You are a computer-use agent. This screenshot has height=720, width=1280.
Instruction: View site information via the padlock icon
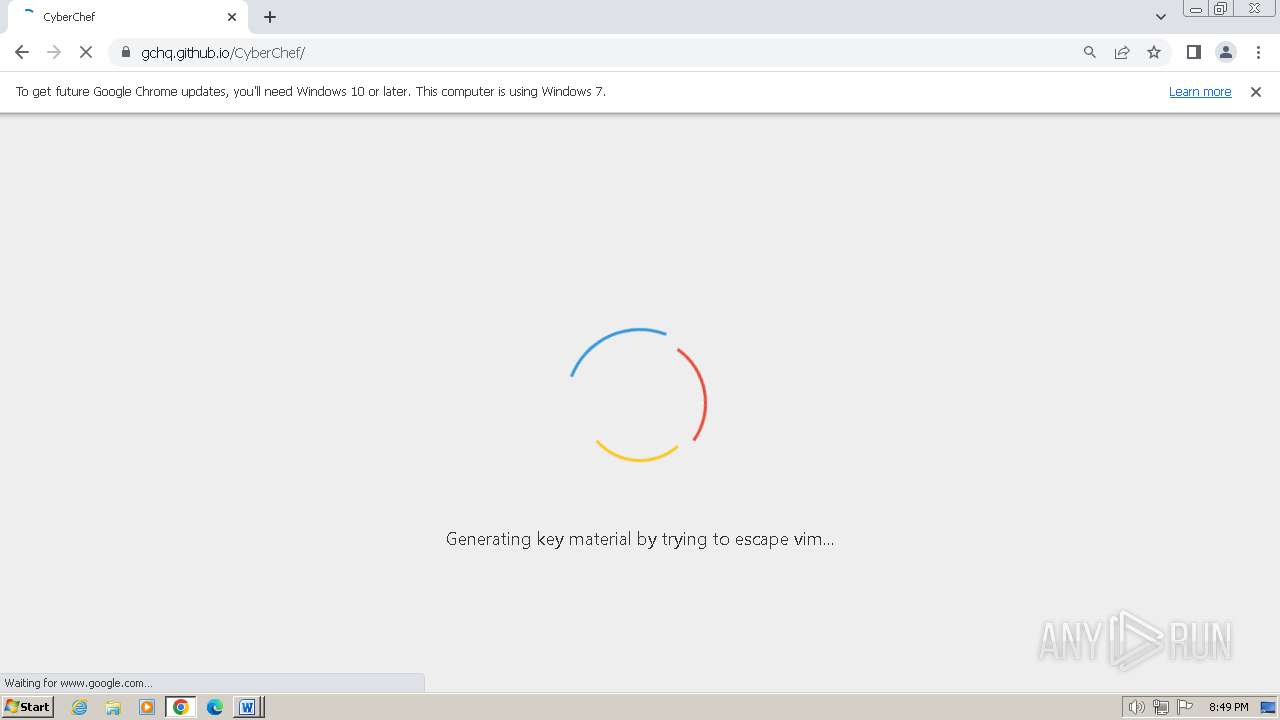(126, 52)
